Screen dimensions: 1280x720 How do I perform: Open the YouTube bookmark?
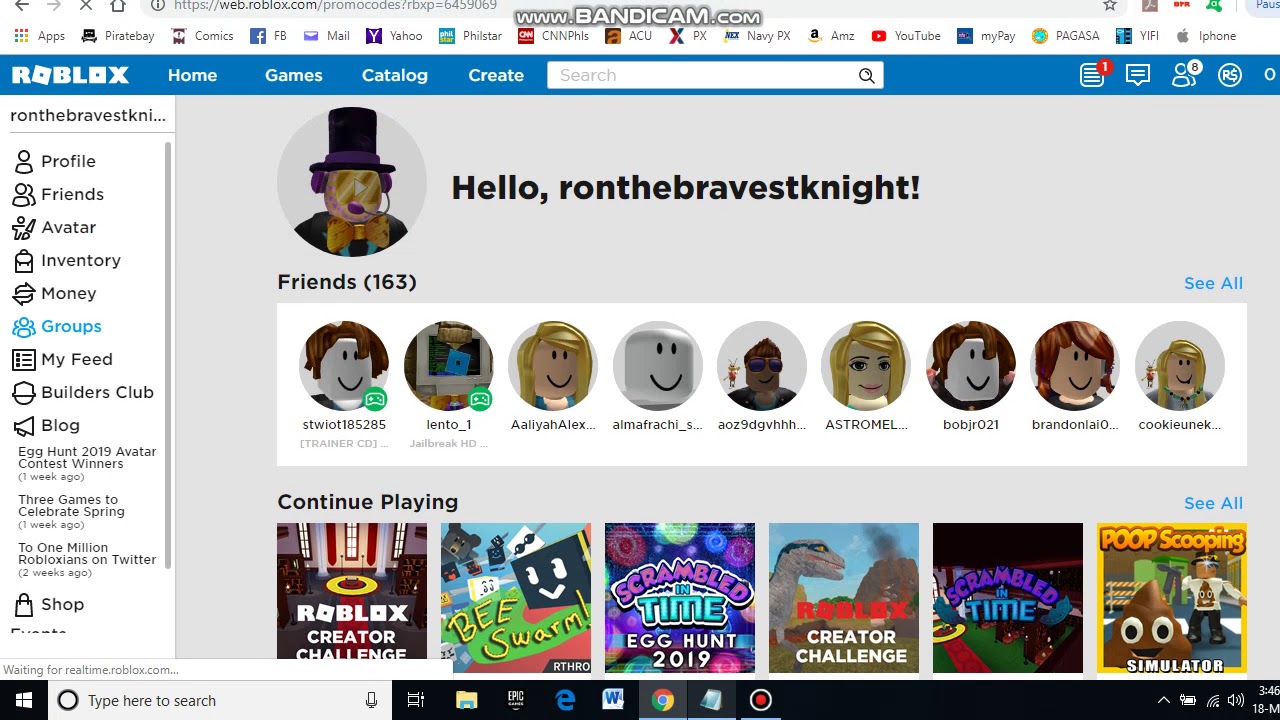tap(906, 36)
